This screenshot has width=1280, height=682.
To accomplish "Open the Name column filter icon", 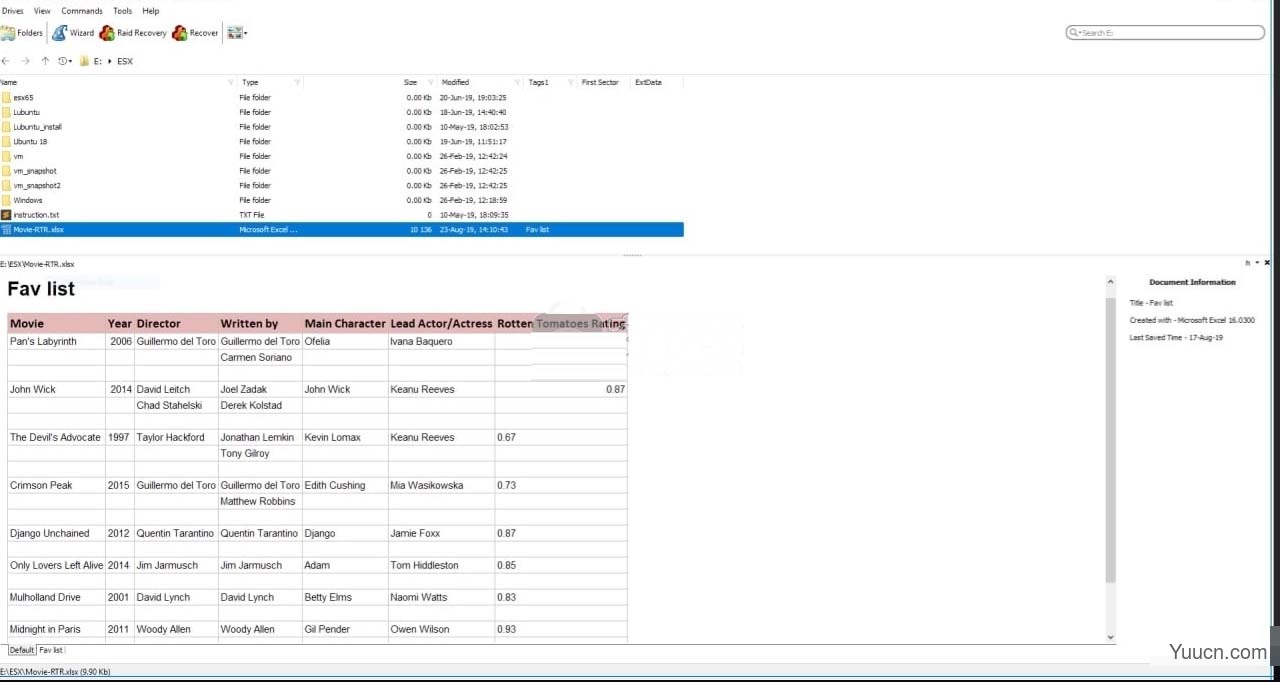I will [231, 82].
